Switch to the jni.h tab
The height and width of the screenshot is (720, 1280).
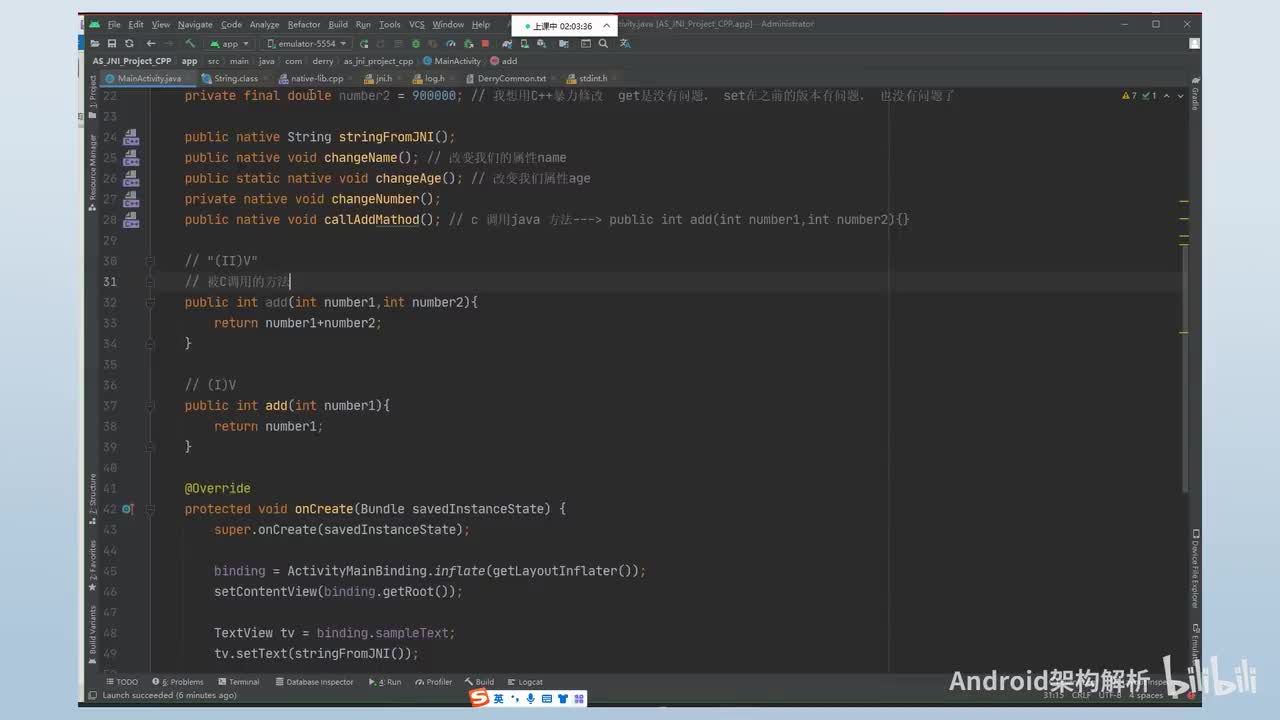coord(383,78)
